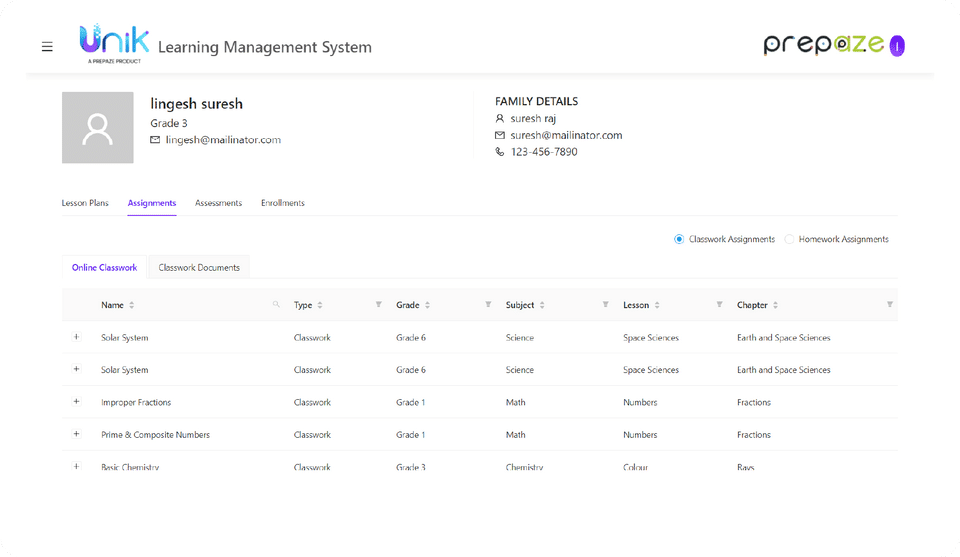Click lingesh@mailinator.com email address
The image size is (960, 557).
coord(223,140)
